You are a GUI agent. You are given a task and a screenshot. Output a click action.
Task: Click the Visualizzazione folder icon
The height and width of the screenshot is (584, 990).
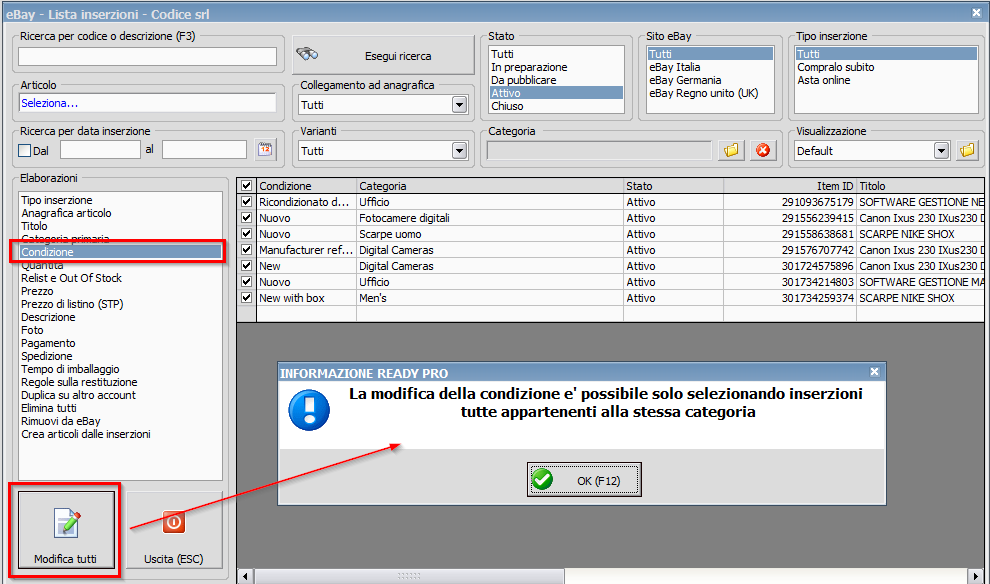(967, 150)
